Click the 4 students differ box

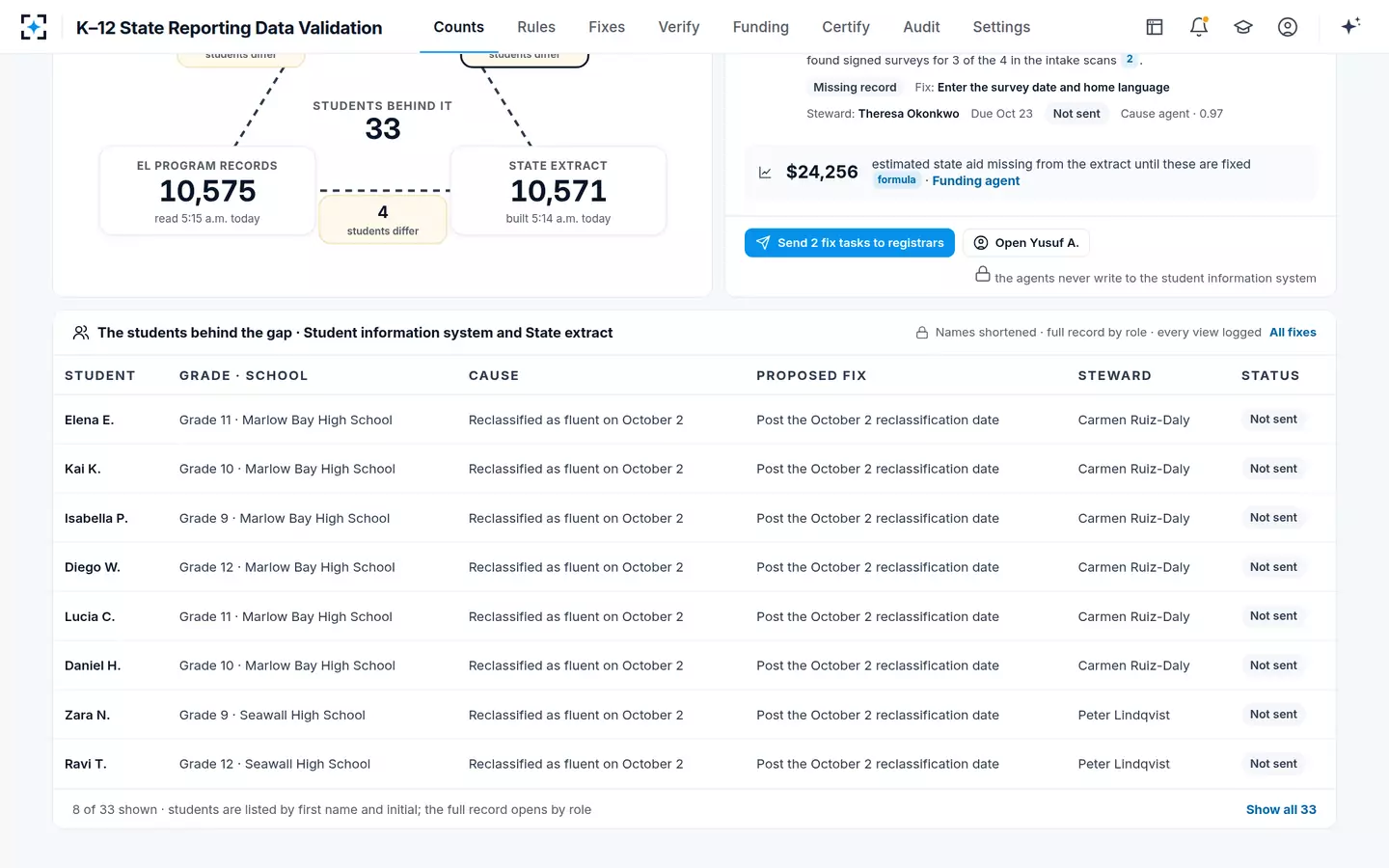(383, 220)
